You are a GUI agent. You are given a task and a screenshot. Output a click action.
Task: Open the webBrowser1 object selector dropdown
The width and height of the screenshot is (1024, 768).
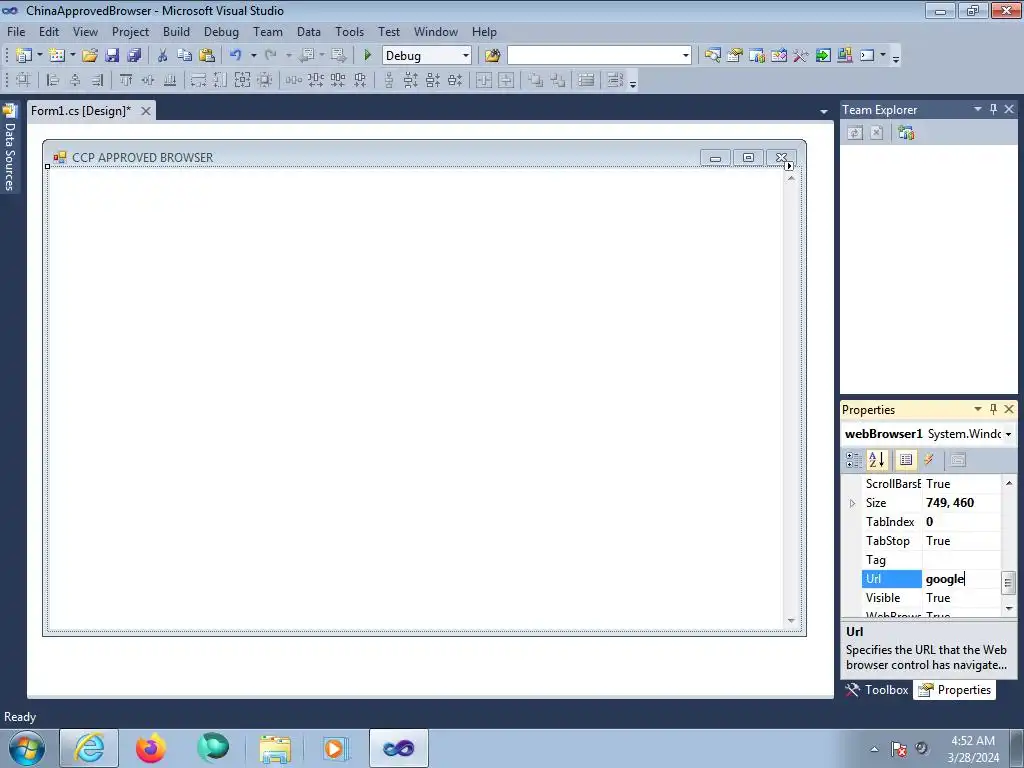coord(1008,434)
